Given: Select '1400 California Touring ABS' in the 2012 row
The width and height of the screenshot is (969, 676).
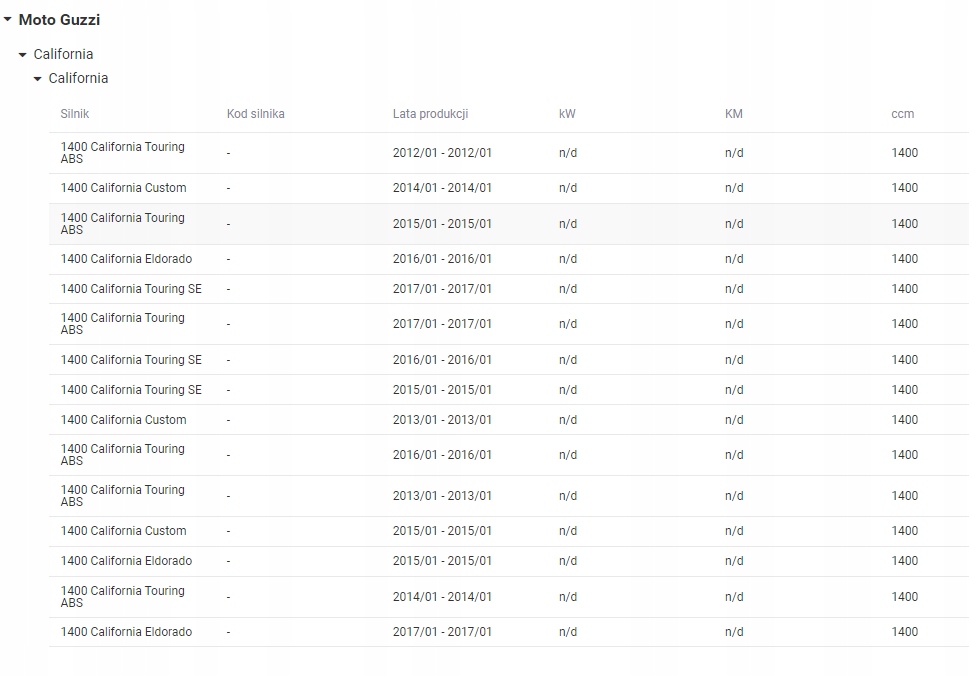Looking at the screenshot, I should [x=122, y=153].
